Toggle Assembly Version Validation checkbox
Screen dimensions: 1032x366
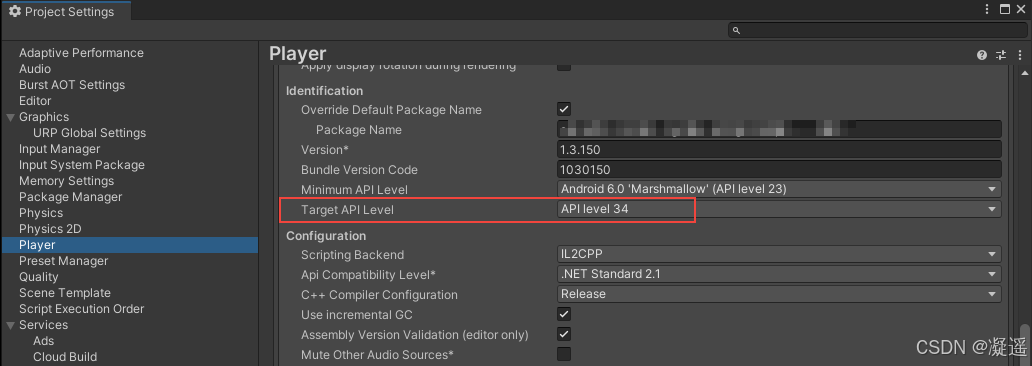(x=564, y=334)
